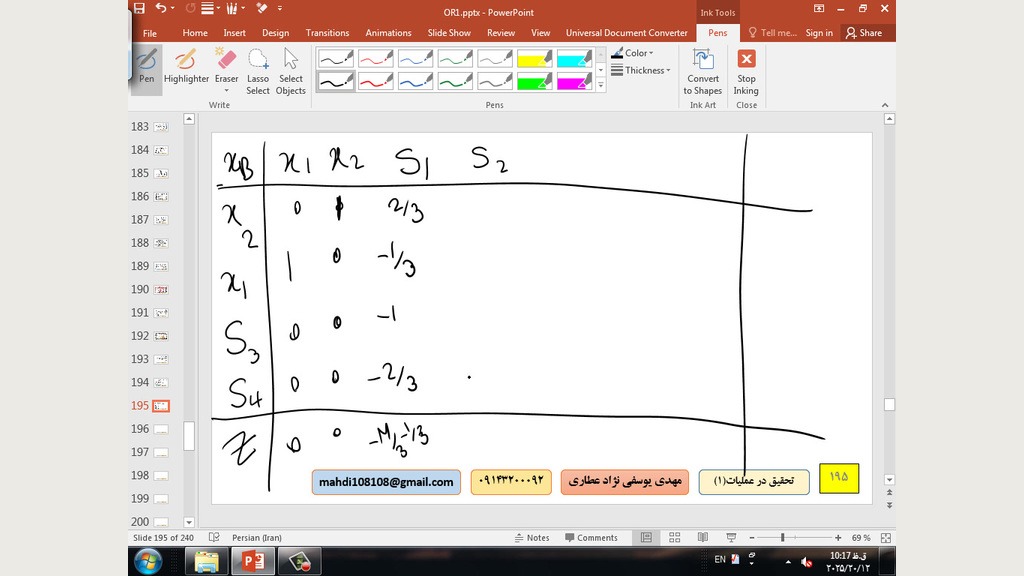Click the Share button
Viewport: 1024px width, 576px height.
point(864,33)
